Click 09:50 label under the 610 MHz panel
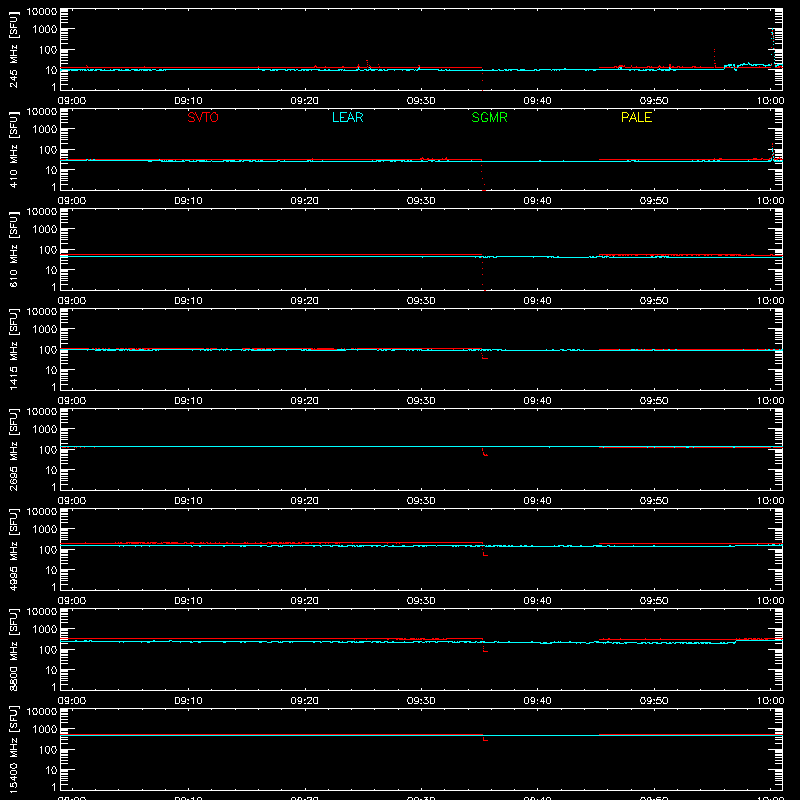The height and width of the screenshot is (800, 800). [x=654, y=301]
